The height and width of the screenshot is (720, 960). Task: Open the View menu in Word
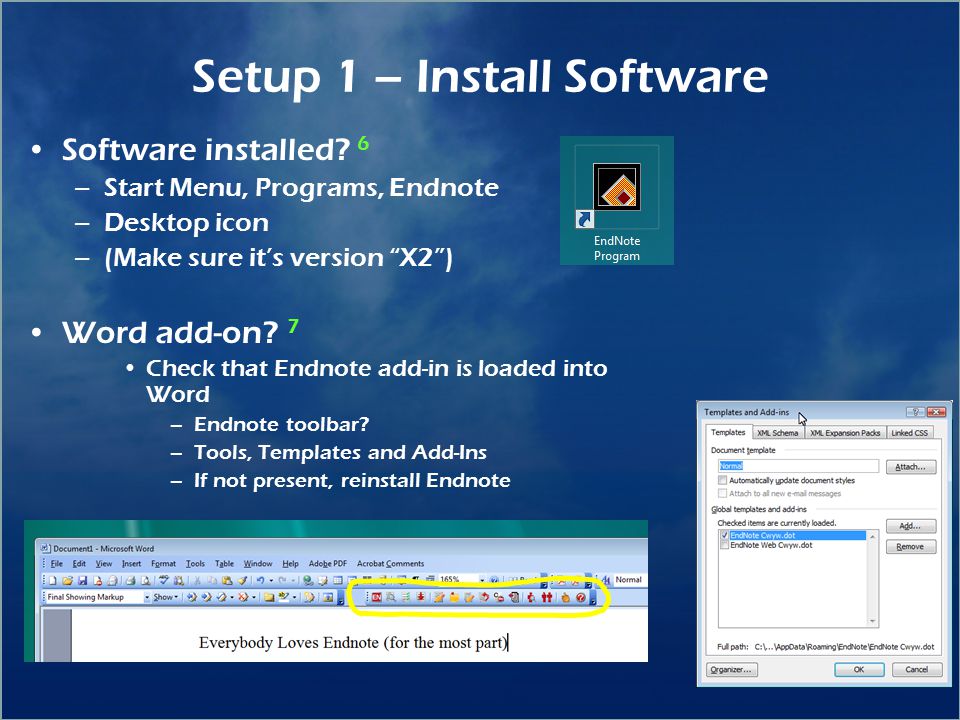(103, 564)
